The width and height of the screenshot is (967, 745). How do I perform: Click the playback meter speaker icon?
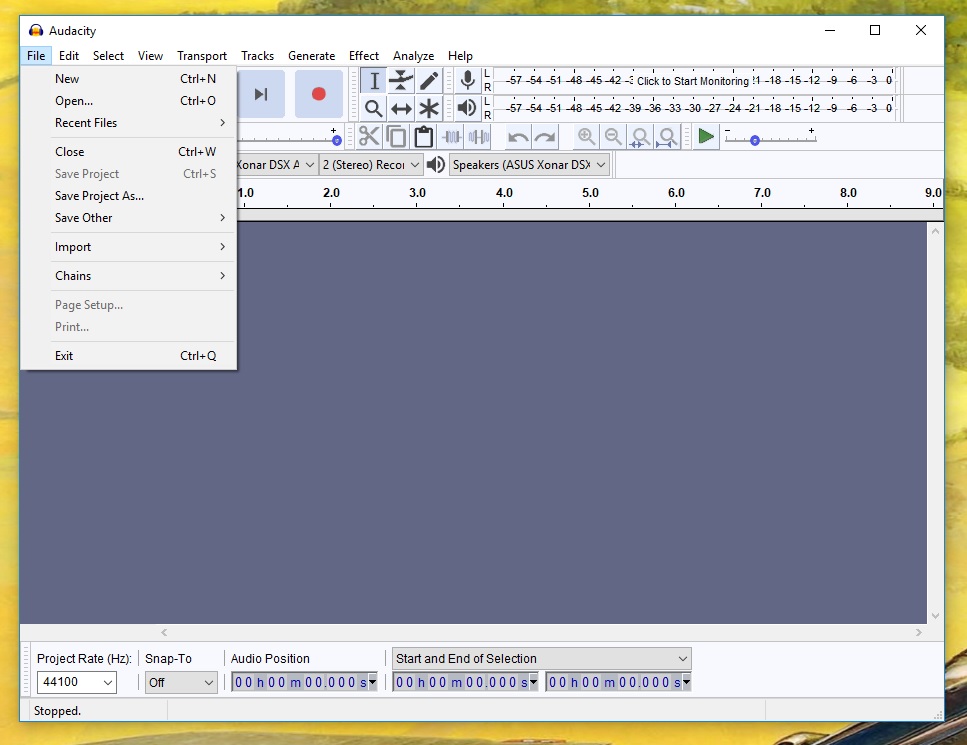pos(467,109)
